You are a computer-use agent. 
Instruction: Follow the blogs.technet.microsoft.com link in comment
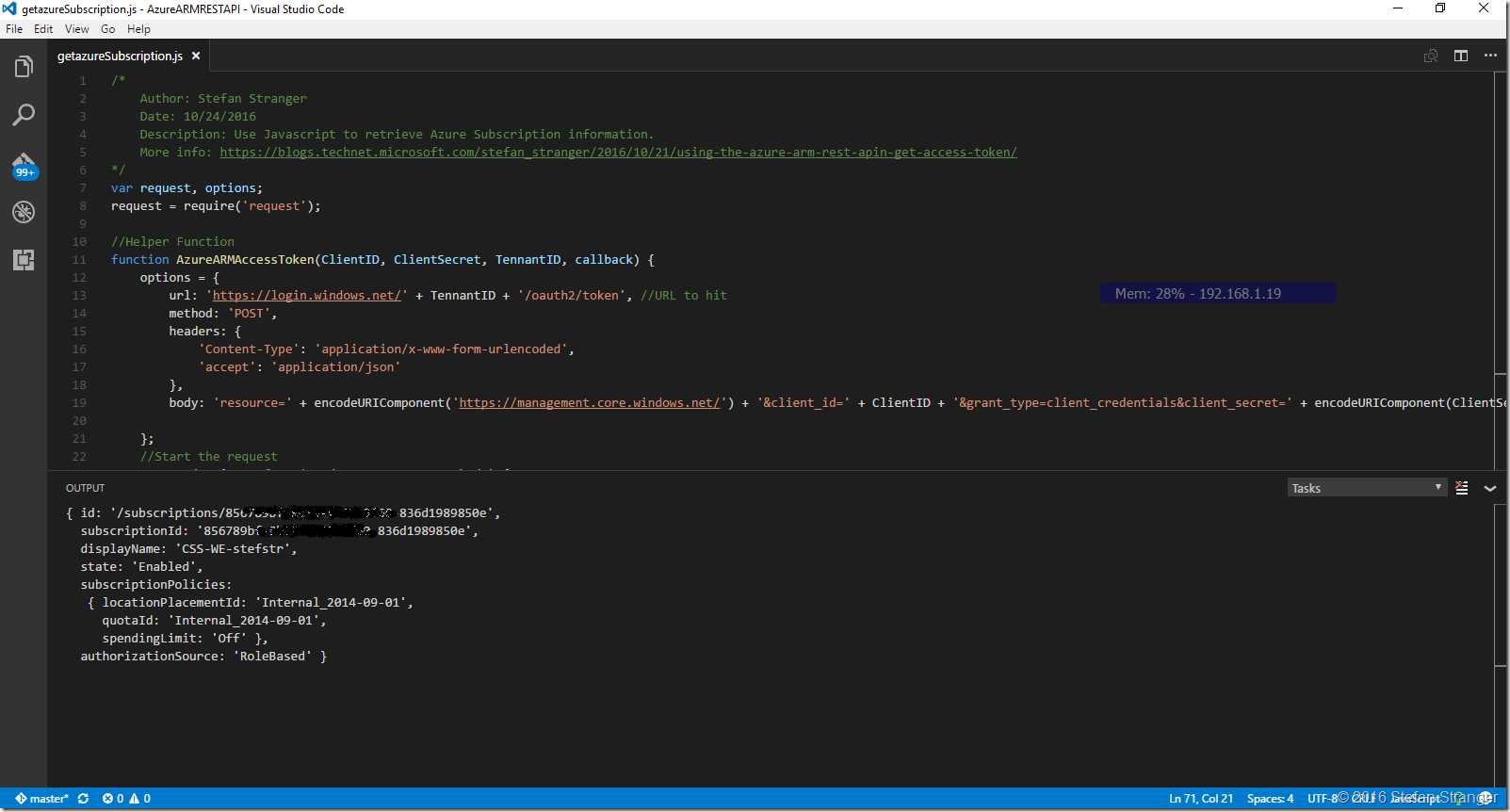[618, 152]
